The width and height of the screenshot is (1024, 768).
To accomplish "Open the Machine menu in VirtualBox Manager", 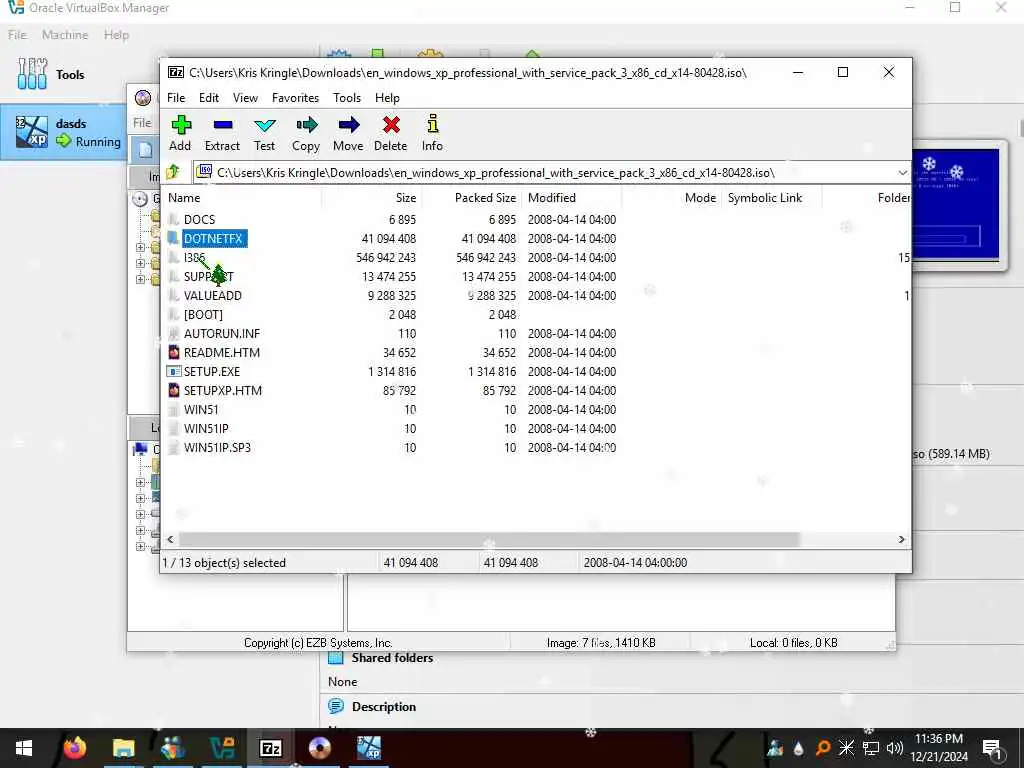I will tap(65, 35).
